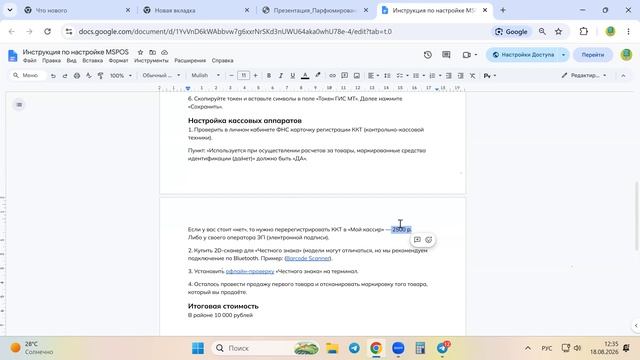This screenshot has height=360, width=640.
Task: Open the Инструменты menu
Action: [x=151, y=60]
